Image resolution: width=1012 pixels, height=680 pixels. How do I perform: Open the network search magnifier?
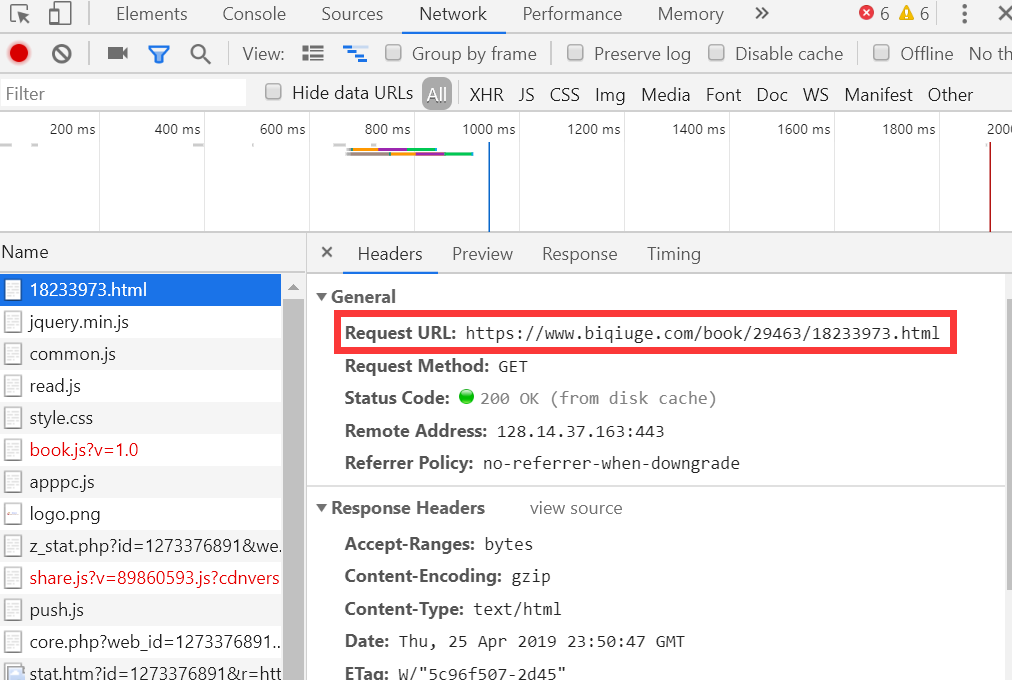point(200,54)
